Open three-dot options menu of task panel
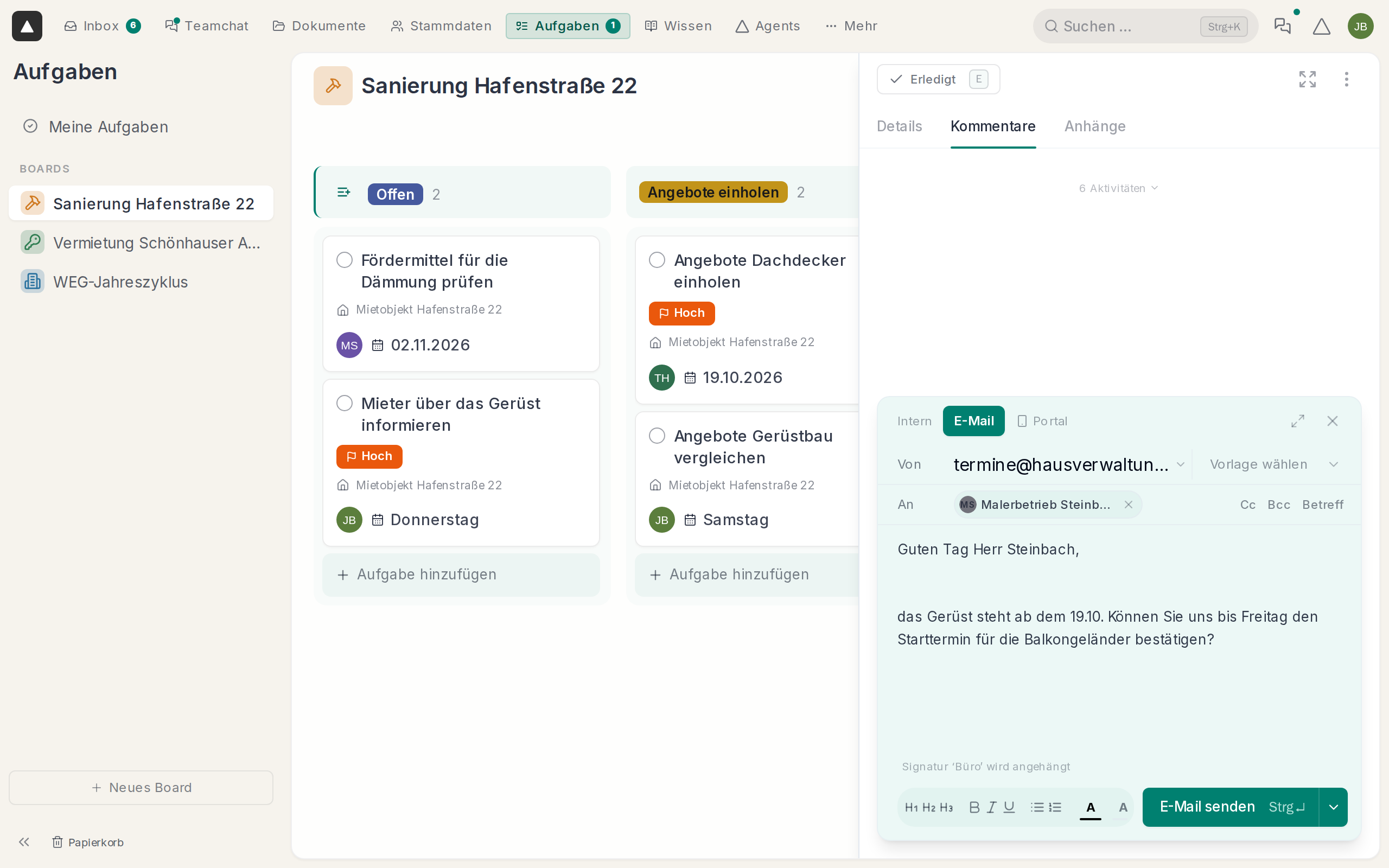Screen dimensions: 1389x868 pos(1347,79)
